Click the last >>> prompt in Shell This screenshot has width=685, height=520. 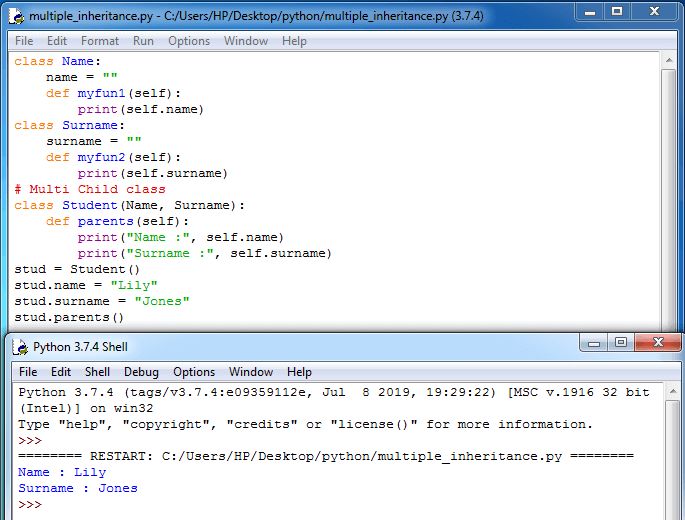point(30,504)
